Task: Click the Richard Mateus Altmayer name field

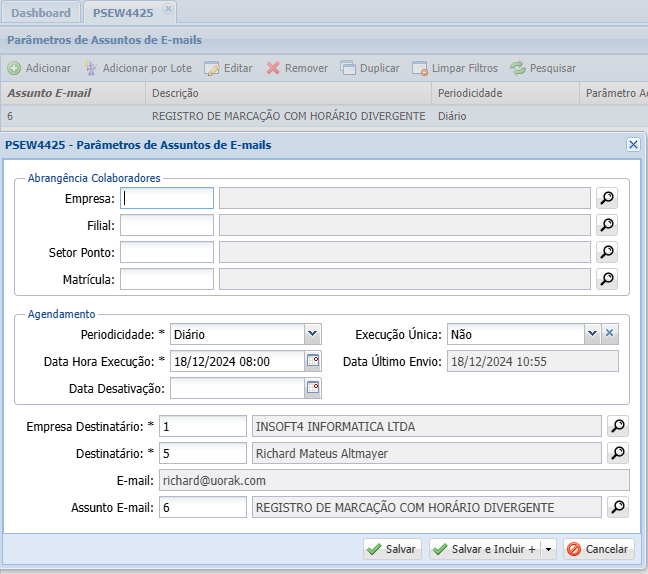Action: point(427,453)
